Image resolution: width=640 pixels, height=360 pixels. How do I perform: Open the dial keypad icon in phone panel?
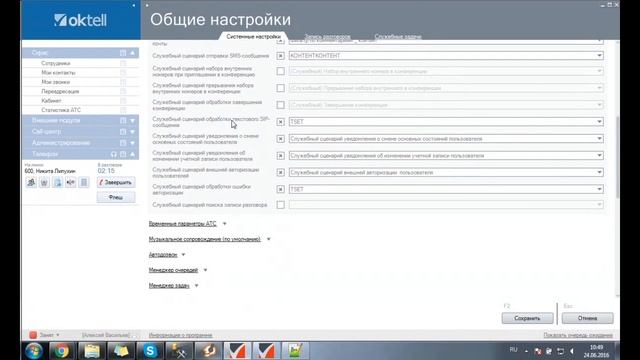tap(84, 182)
